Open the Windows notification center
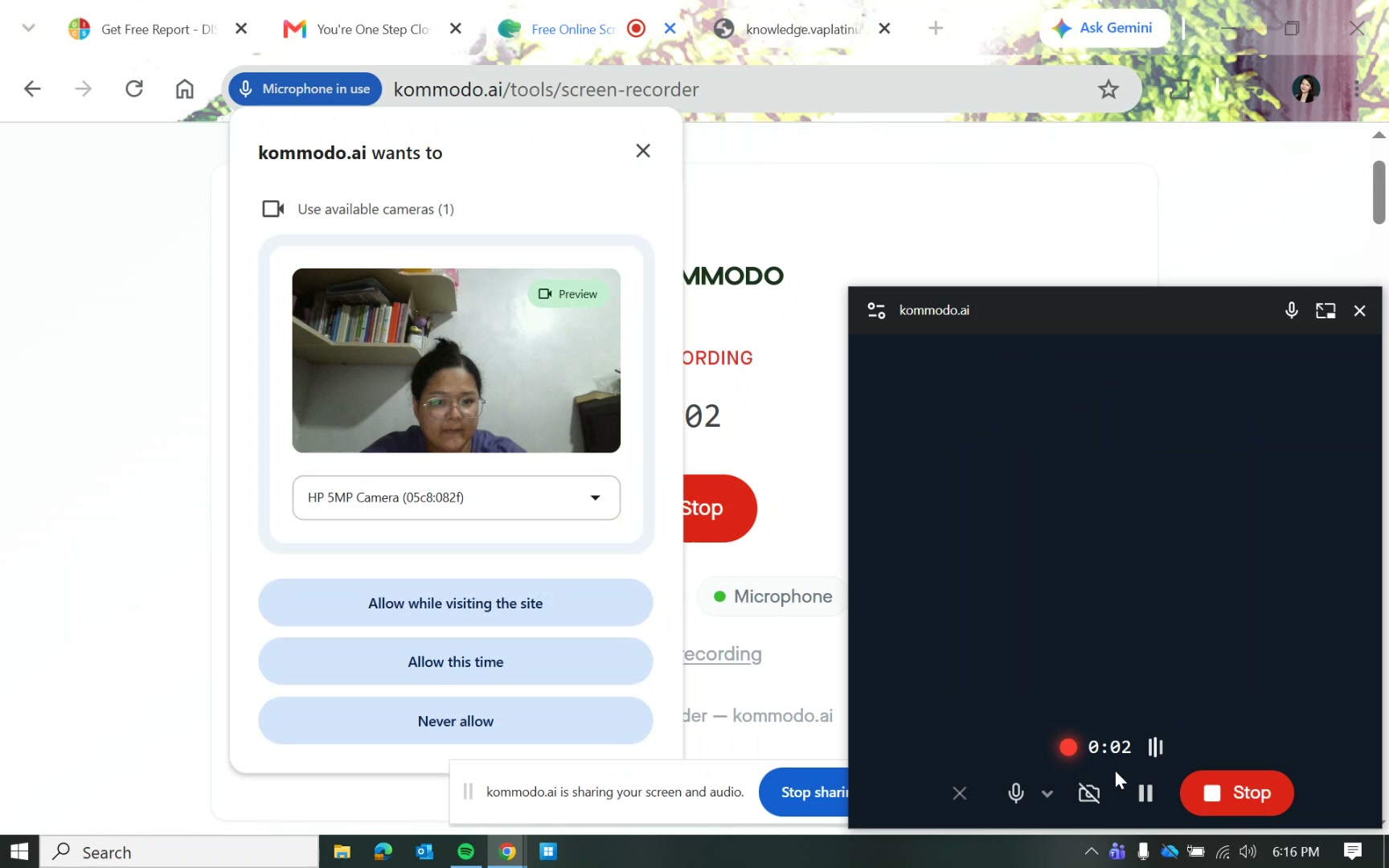 1353,851
